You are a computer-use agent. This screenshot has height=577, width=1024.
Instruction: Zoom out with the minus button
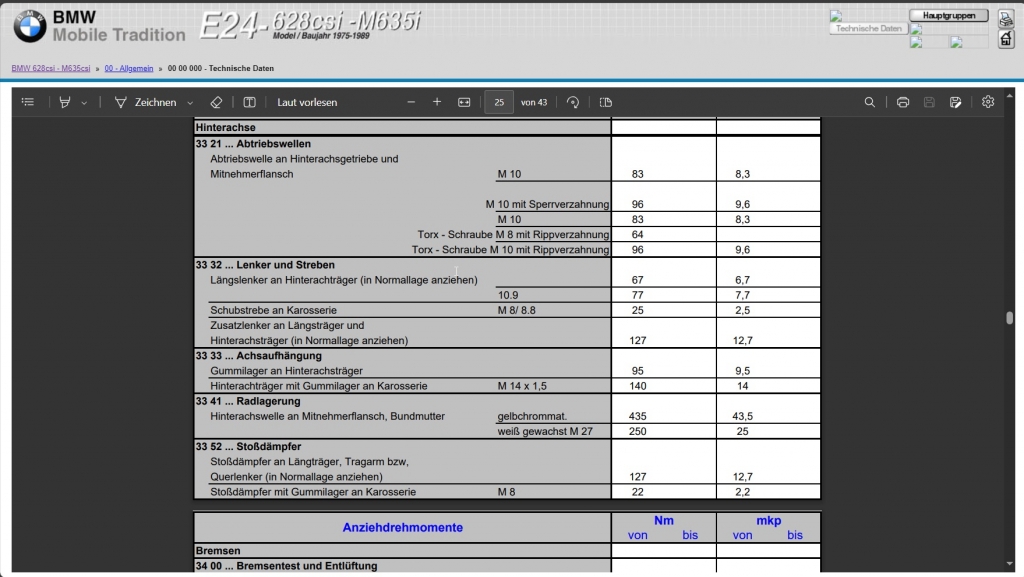click(x=411, y=102)
